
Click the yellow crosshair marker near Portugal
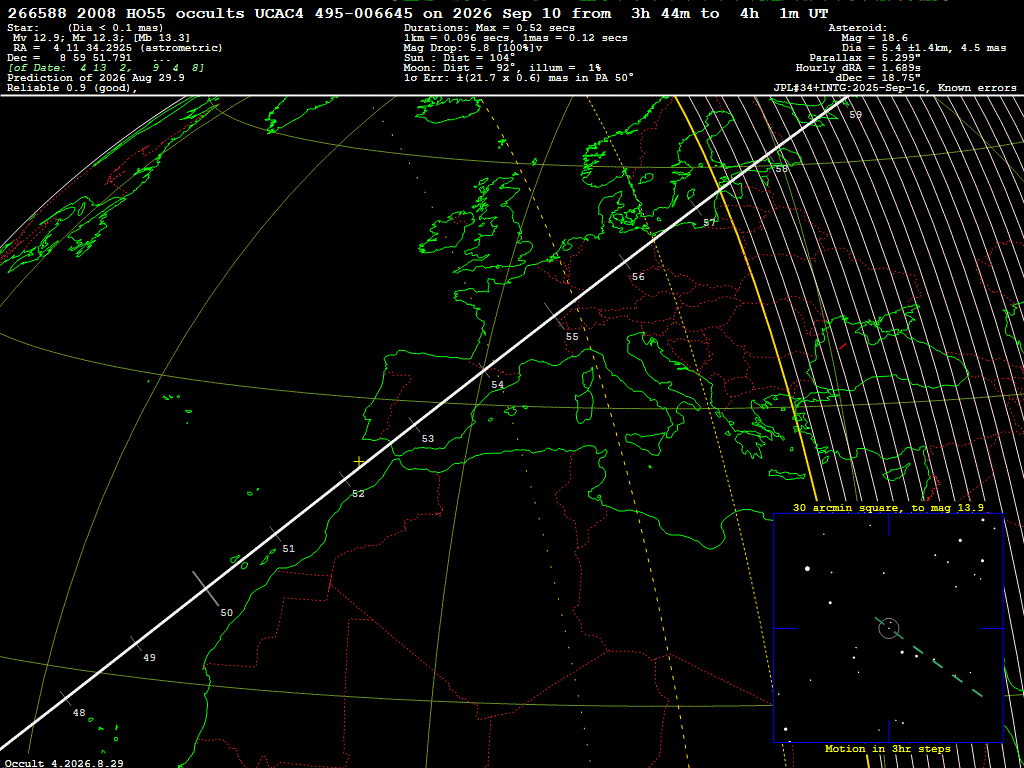(x=359, y=462)
